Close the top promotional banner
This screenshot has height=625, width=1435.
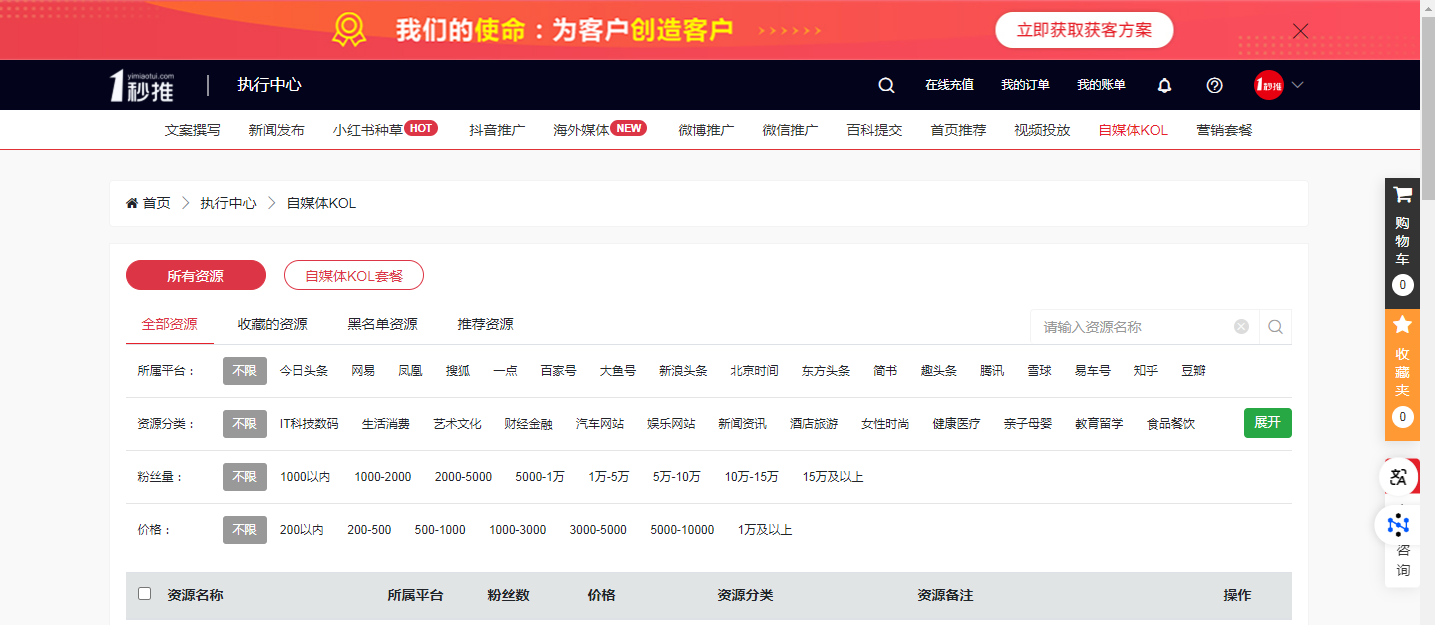1300,30
